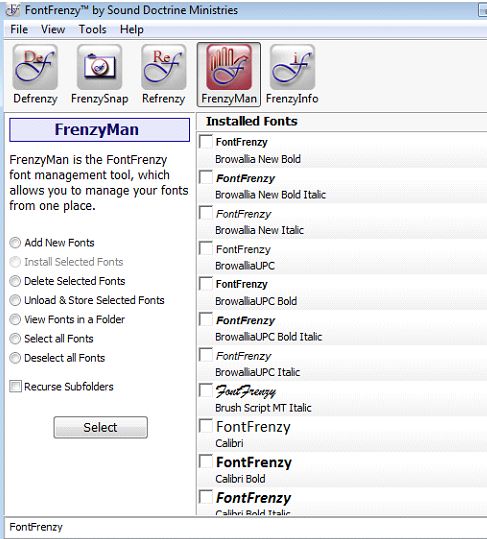The height and width of the screenshot is (539, 487).
Task: Open the Refrenzy tool
Action: (164, 74)
